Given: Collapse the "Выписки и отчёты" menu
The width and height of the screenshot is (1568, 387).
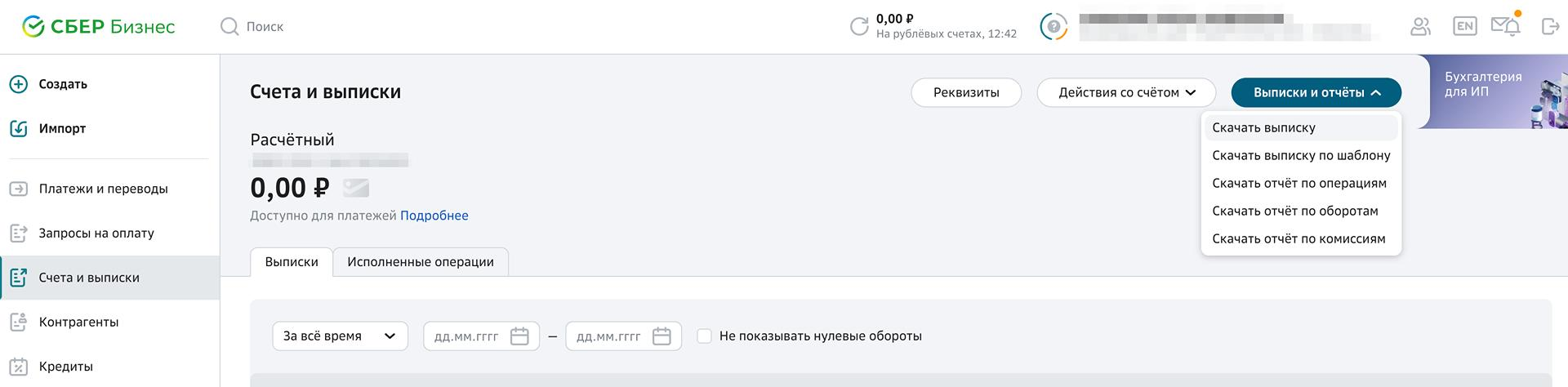Looking at the screenshot, I should (1316, 92).
